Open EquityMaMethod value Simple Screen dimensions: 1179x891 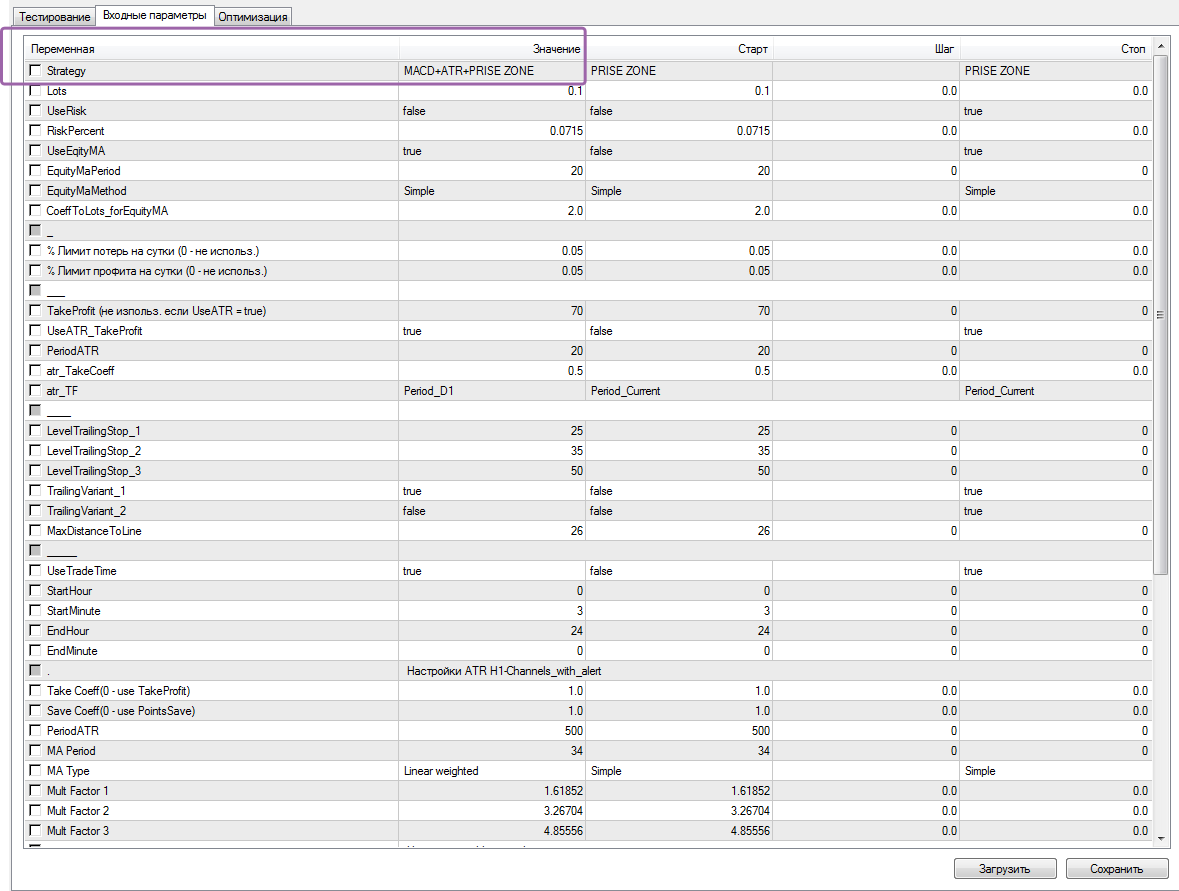[x=492, y=191]
